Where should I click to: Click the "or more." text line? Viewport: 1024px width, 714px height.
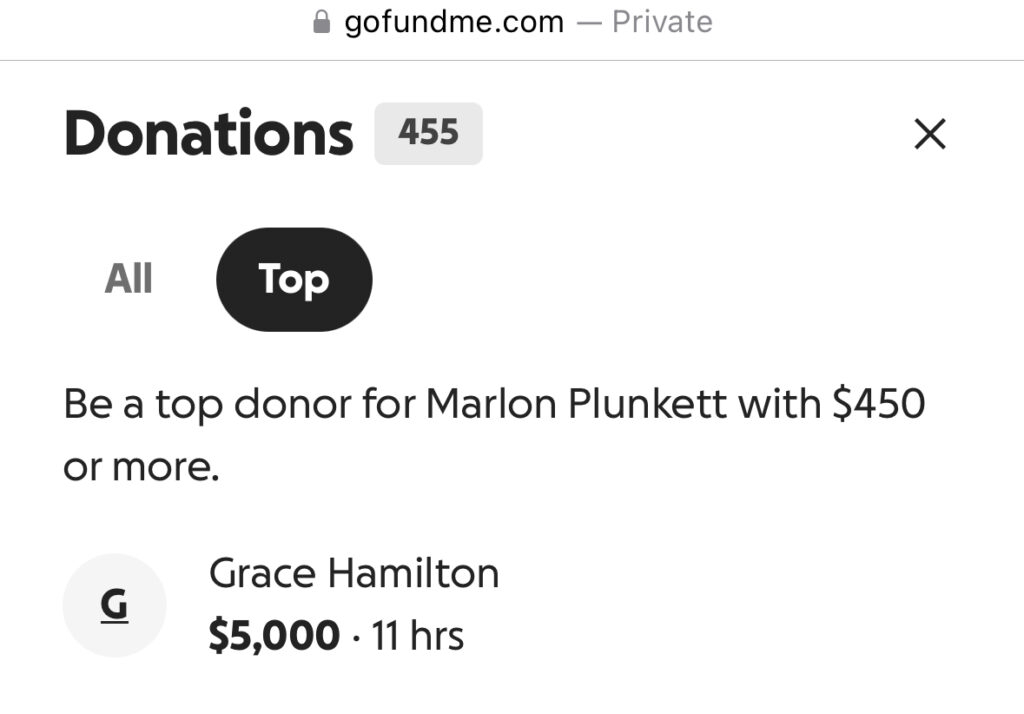click(x=141, y=467)
